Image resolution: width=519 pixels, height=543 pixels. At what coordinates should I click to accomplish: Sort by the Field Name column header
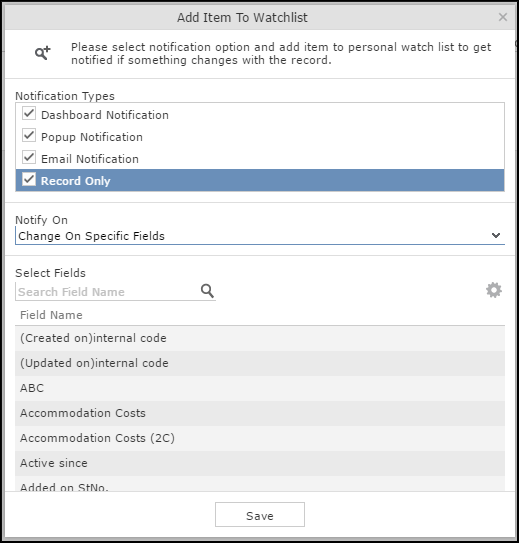pyautogui.click(x=51, y=315)
